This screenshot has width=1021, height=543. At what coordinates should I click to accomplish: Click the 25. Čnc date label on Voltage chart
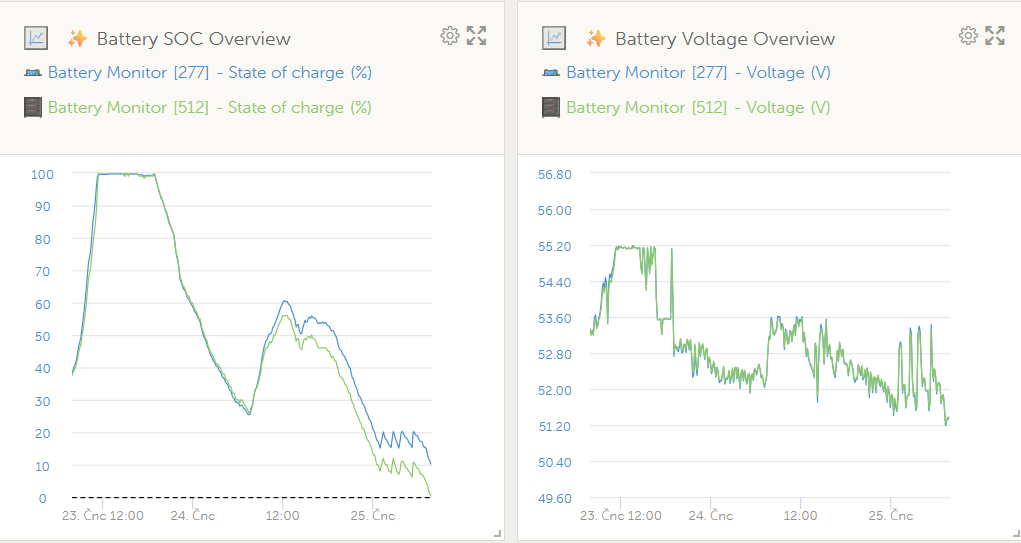tap(889, 516)
